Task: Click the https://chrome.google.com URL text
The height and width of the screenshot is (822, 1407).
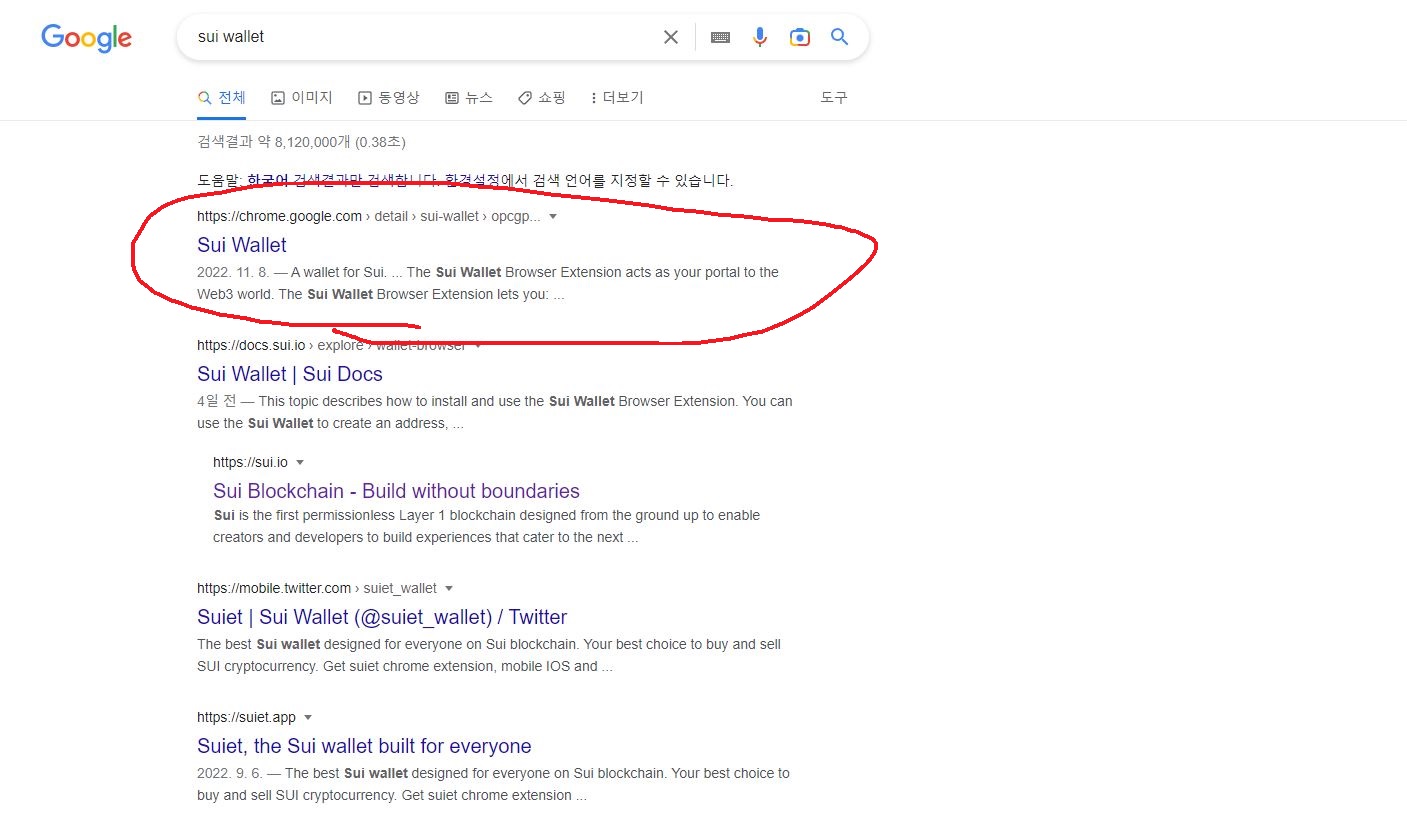Action: click(x=280, y=216)
